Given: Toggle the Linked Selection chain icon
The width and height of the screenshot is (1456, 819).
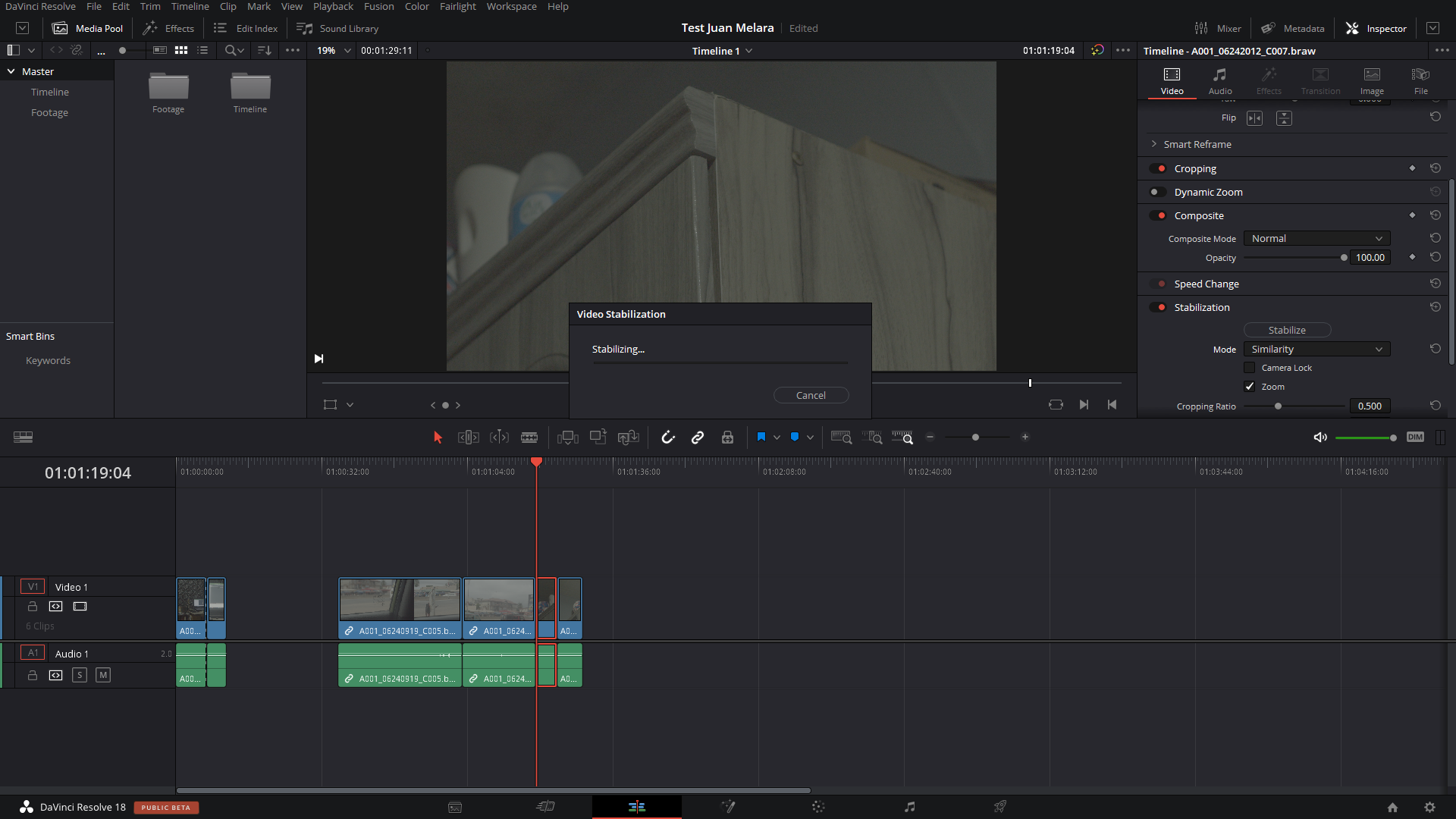Looking at the screenshot, I should coord(698,438).
